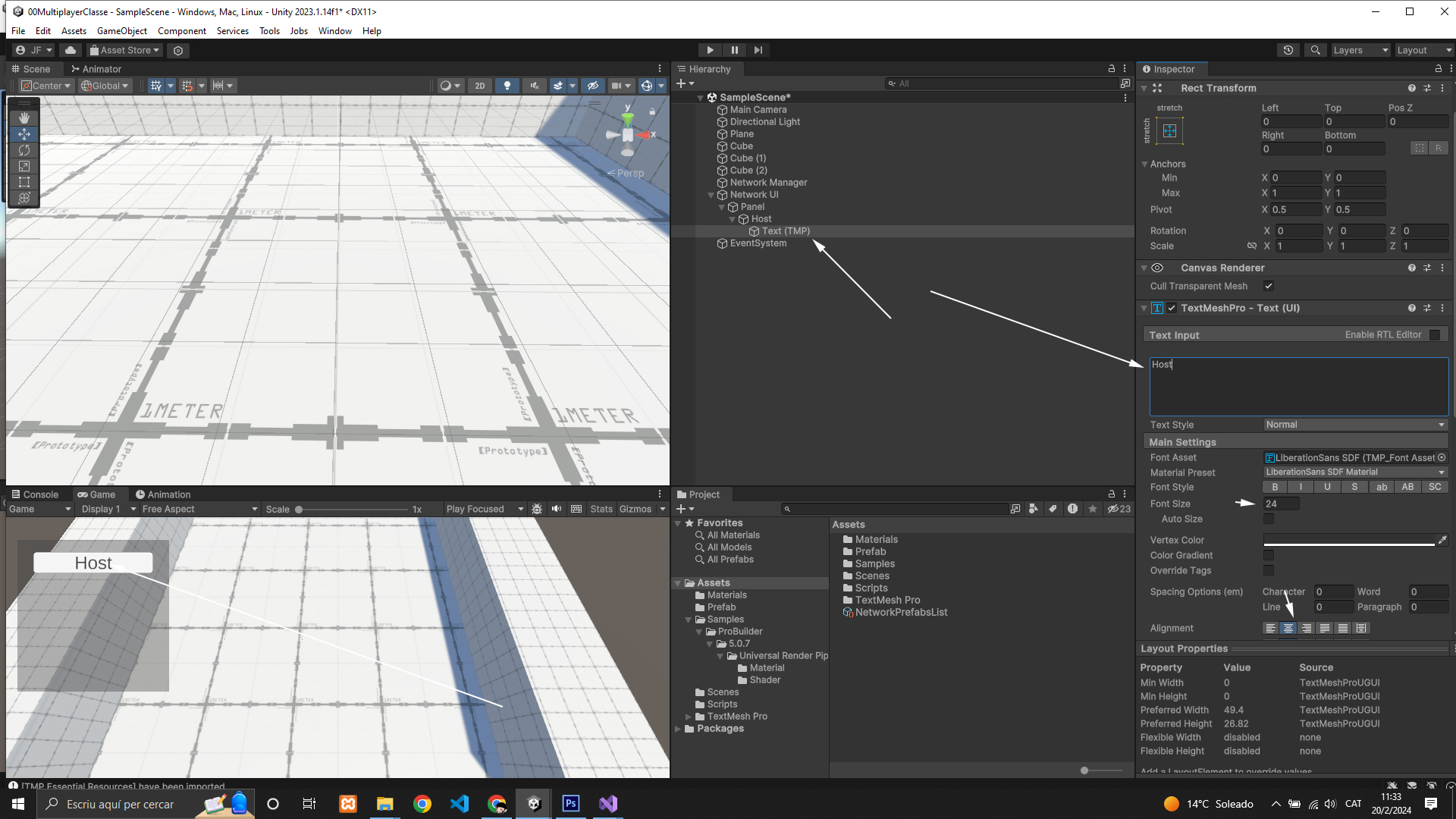Click the Unity Cloud icon

point(71,50)
